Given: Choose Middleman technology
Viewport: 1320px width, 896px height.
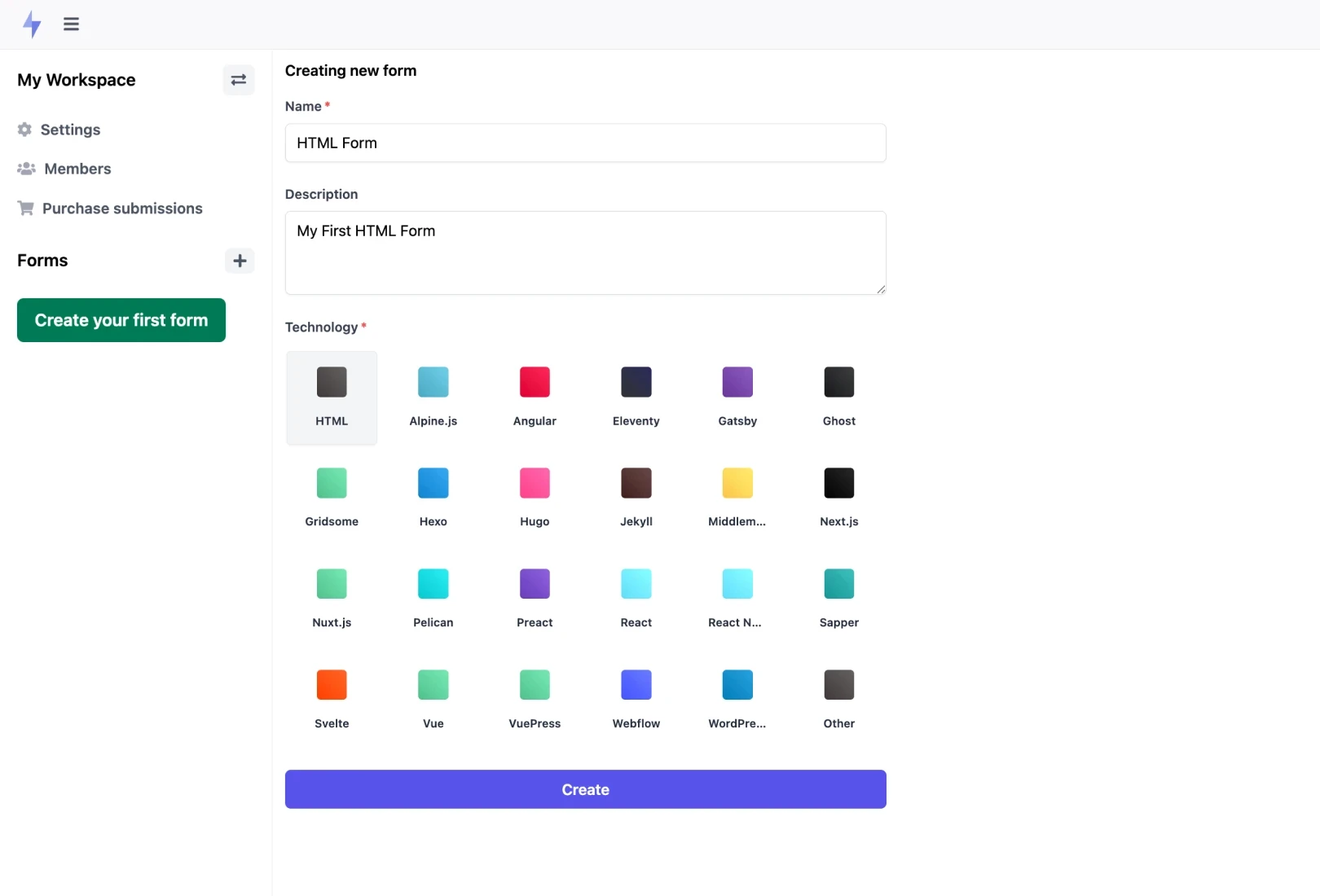Looking at the screenshot, I should pos(737,499).
